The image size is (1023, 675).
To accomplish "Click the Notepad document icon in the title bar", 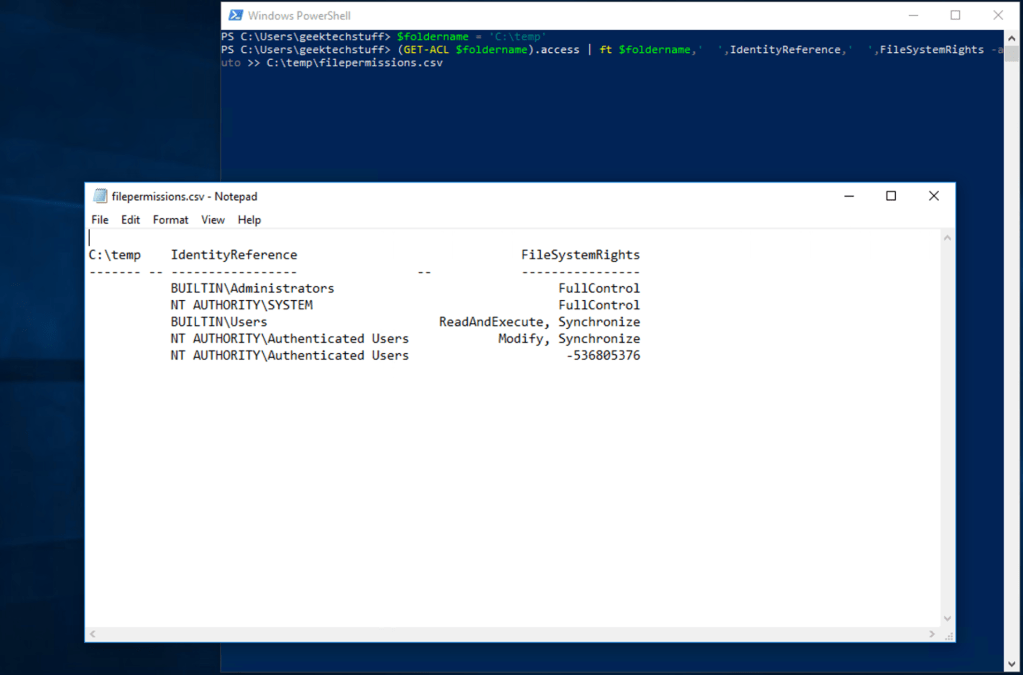I will [x=100, y=196].
